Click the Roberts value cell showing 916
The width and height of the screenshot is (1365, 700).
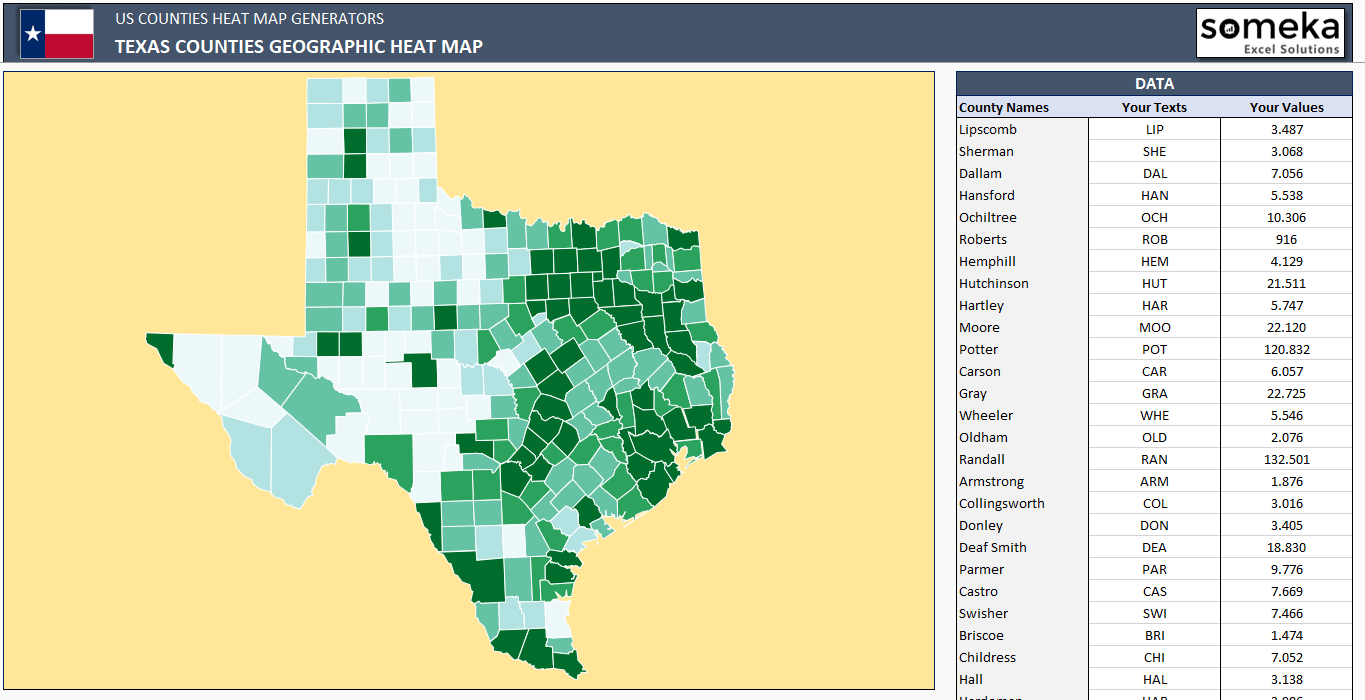click(1287, 239)
